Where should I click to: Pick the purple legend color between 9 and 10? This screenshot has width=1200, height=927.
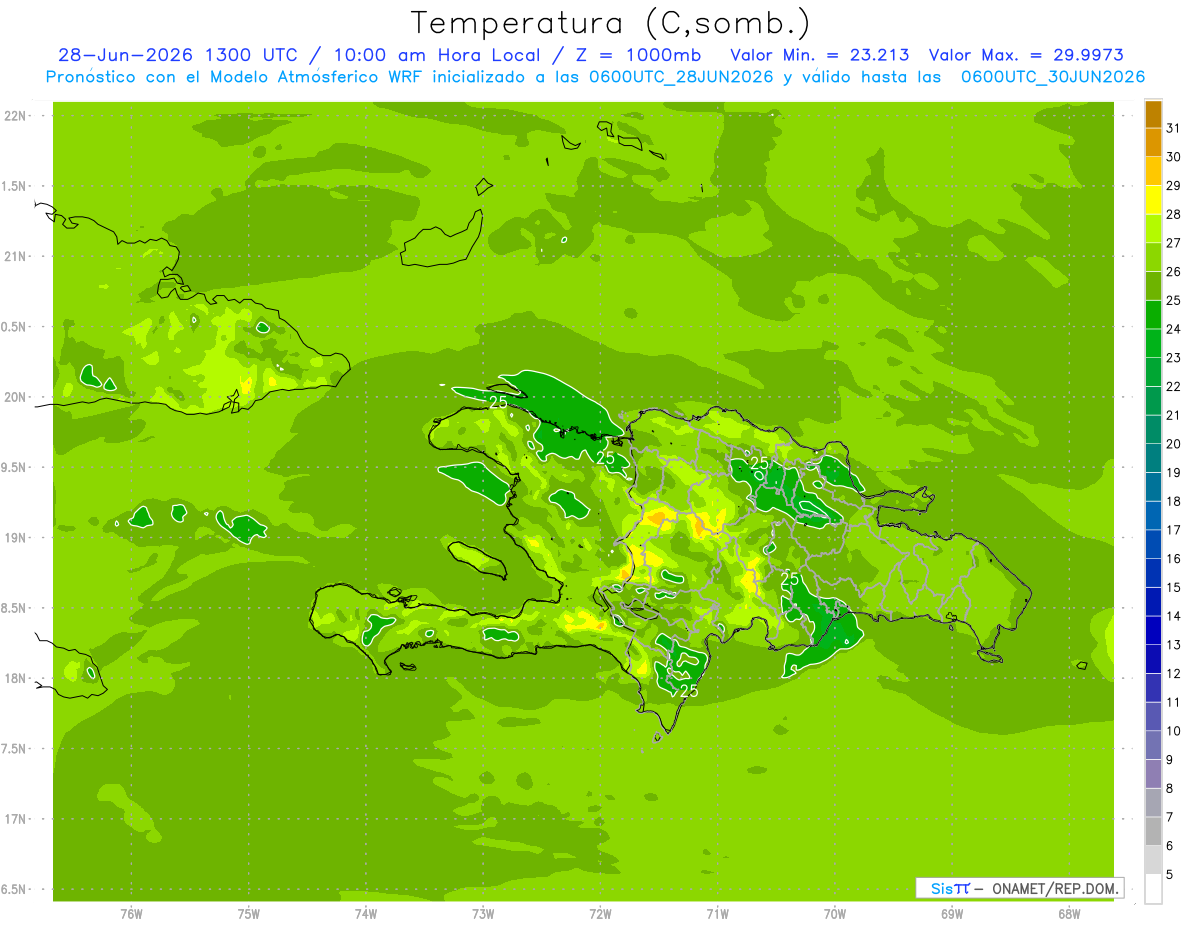pyautogui.click(x=1153, y=745)
